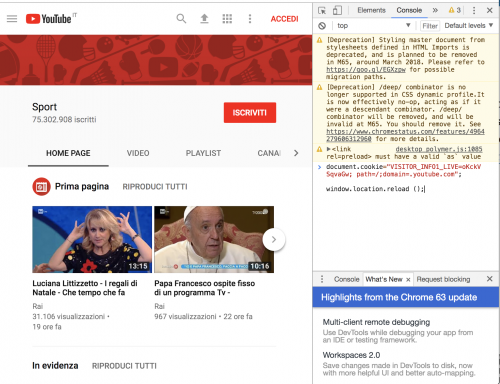Image resolution: width=500 pixels, height=384 pixels.
Task: Open the YouTube hamburger guide menu
Action: [x=12, y=19]
